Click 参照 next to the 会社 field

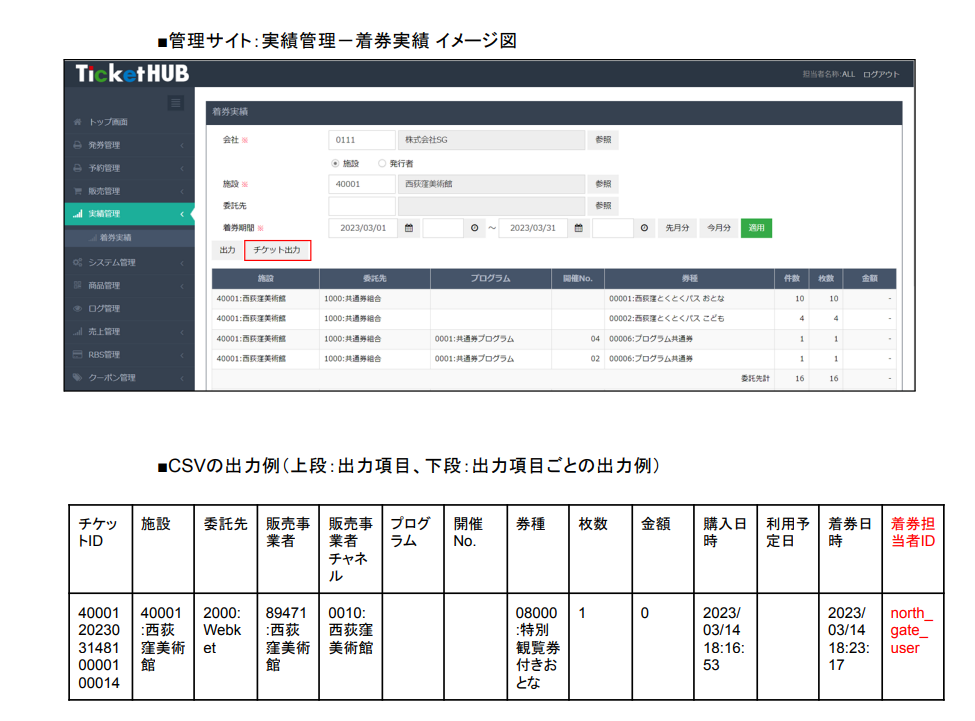[x=602, y=140]
